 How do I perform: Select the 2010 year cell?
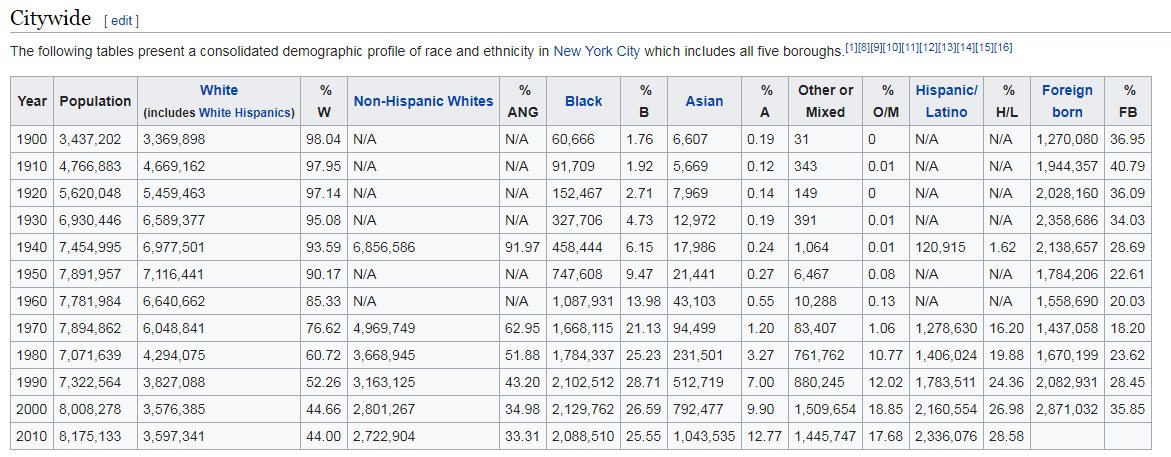pos(32,435)
